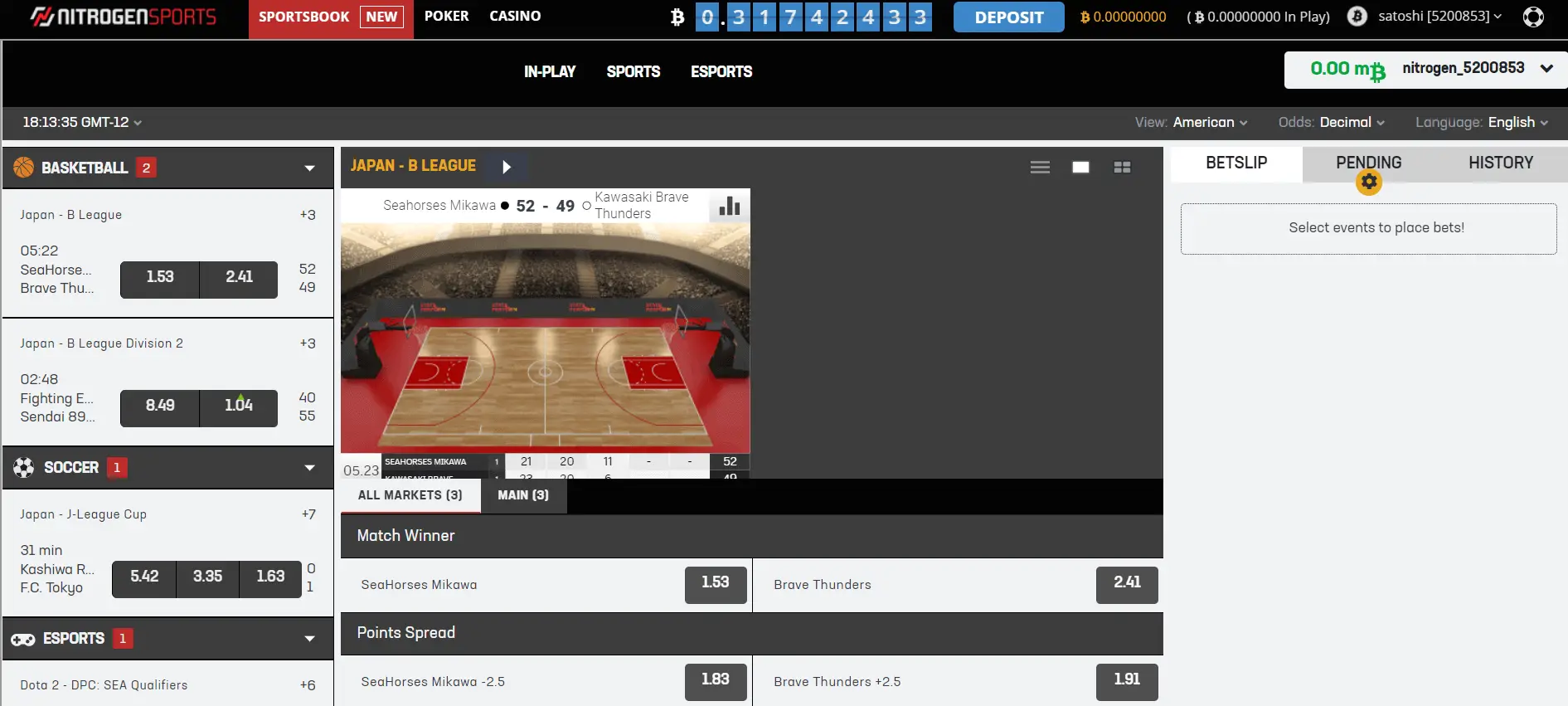This screenshot has height=706, width=1568.
Task: Open the Language English dropdown
Action: pos(1482,123)
